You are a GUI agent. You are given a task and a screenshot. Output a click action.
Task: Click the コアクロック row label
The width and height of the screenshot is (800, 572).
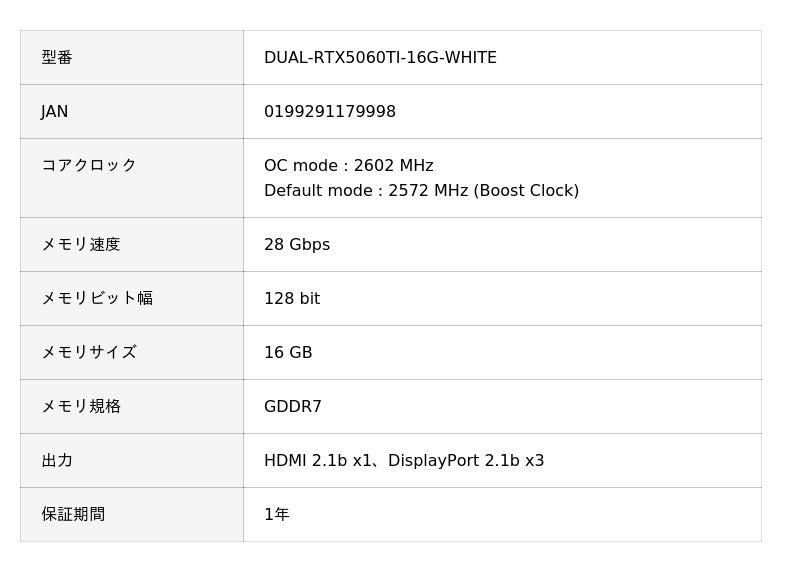coord(89,166)
